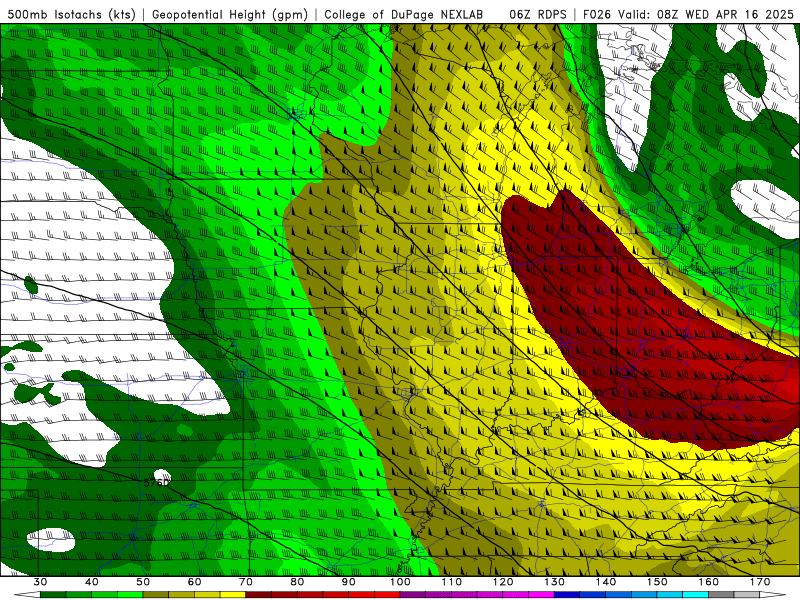Click the '100' value on the color scale
The image size is (800, 600).
pos(401,582)
